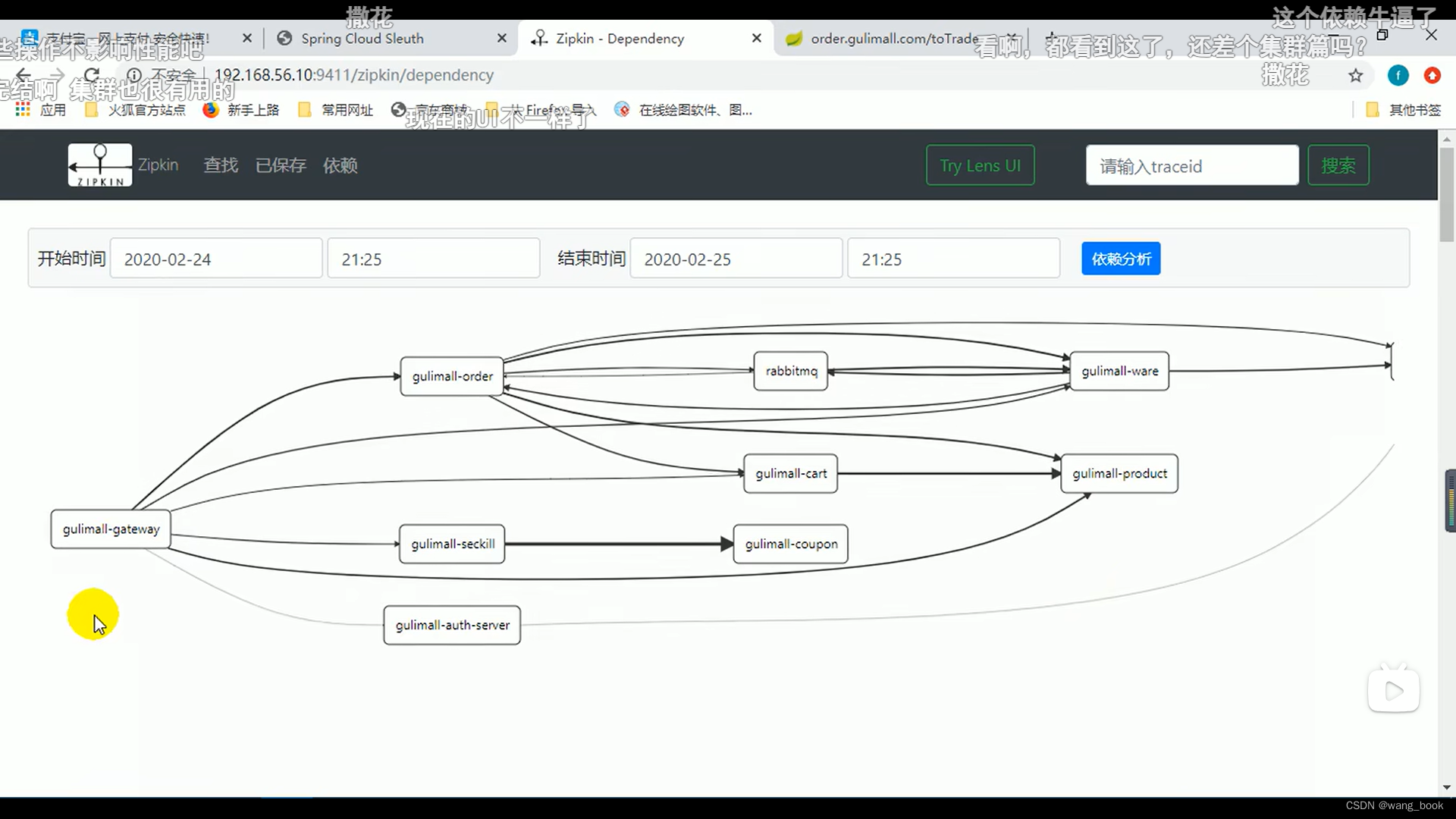Screen dimensions: 1456x819
Task: Open the 查找 nav item
Action: [x=221, y=165]
